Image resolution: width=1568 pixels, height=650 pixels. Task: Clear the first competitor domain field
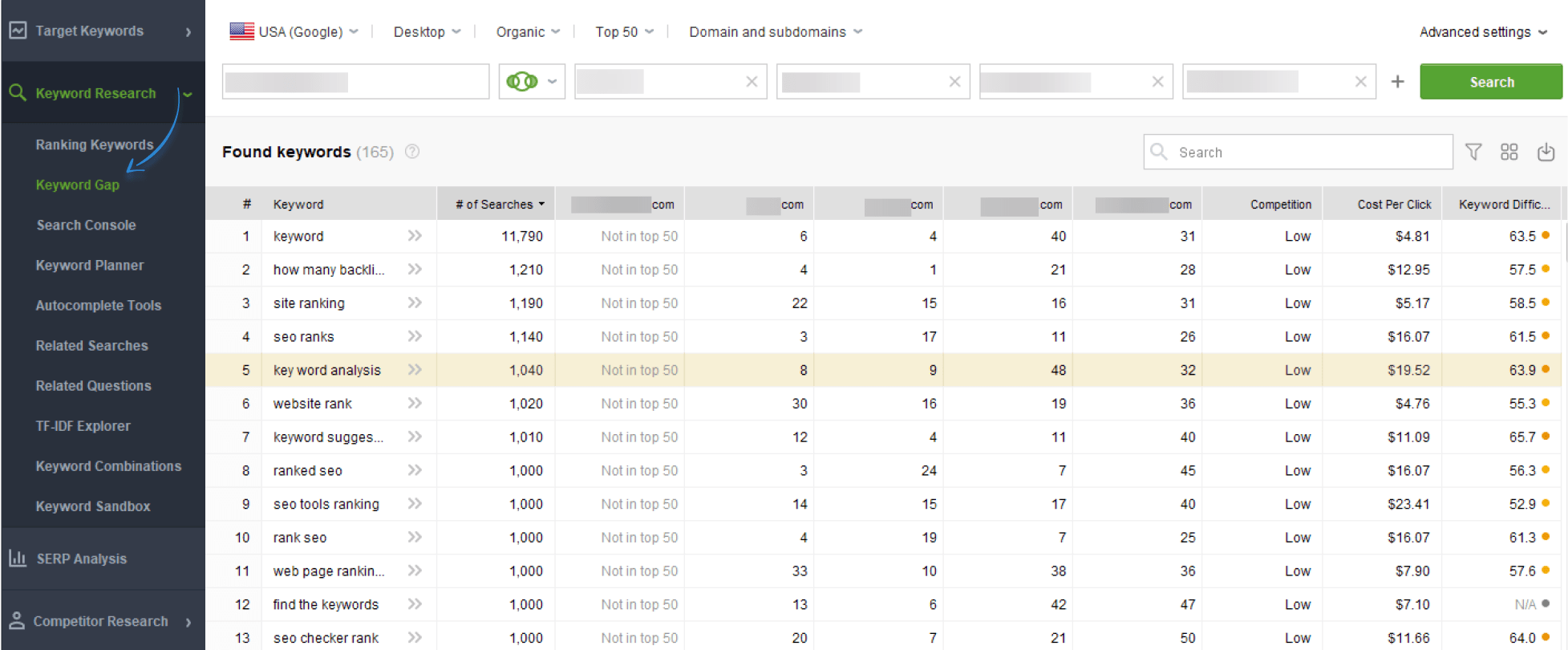click(x=752, y=82)
